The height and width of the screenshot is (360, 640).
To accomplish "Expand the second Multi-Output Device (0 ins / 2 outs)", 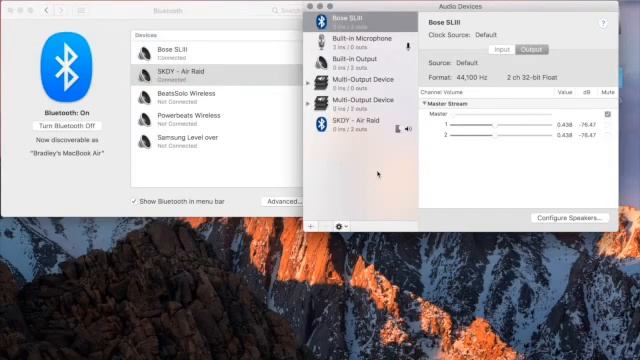I will pos(308,104).
